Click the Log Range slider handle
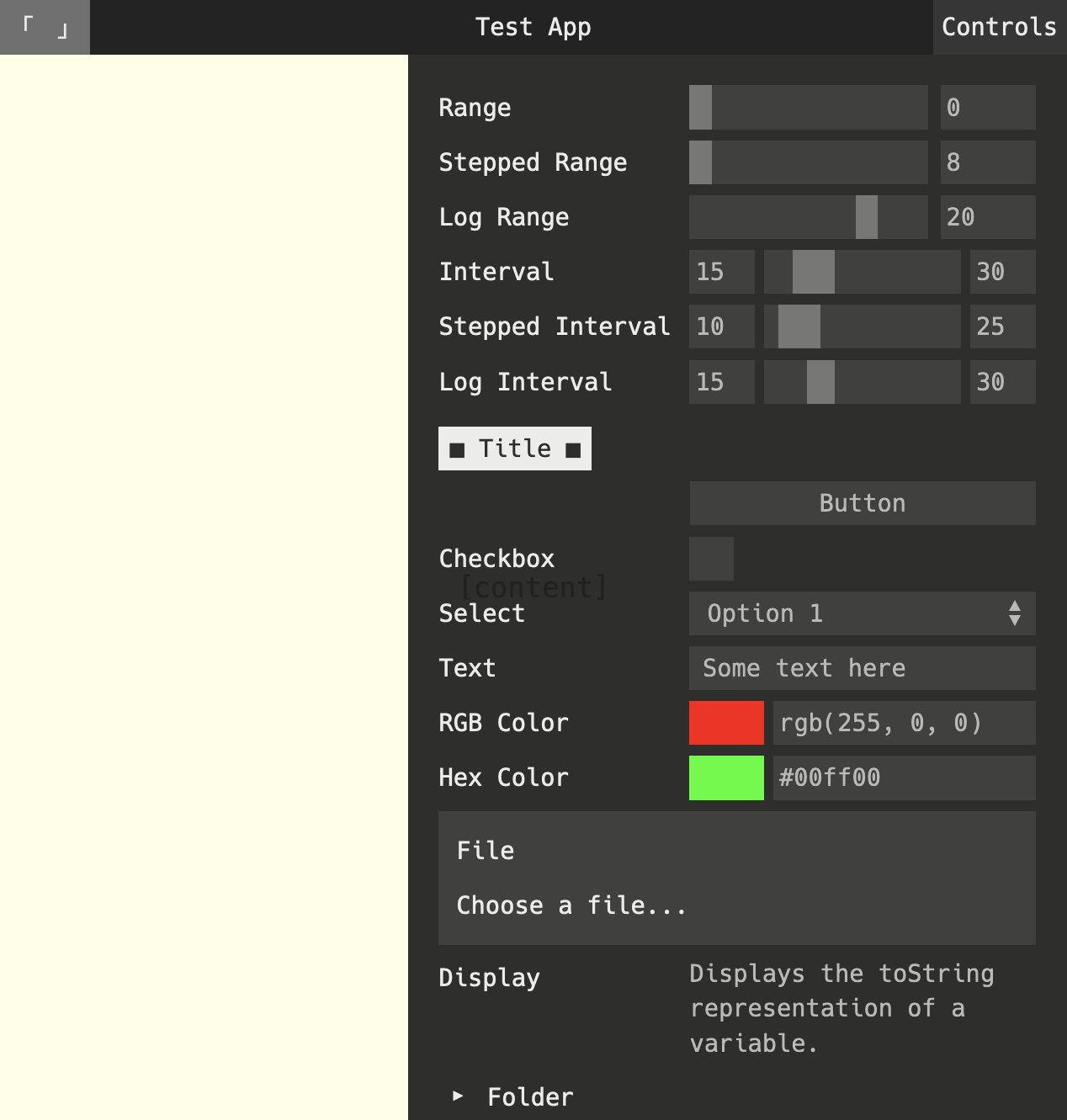Screen dimensions: 1067x1120 pos(867,217)
